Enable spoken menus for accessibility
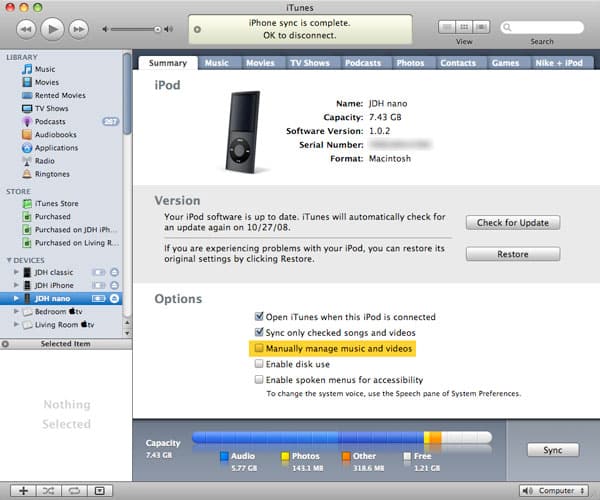Screen dimensions: 600x500 point(259,379)
